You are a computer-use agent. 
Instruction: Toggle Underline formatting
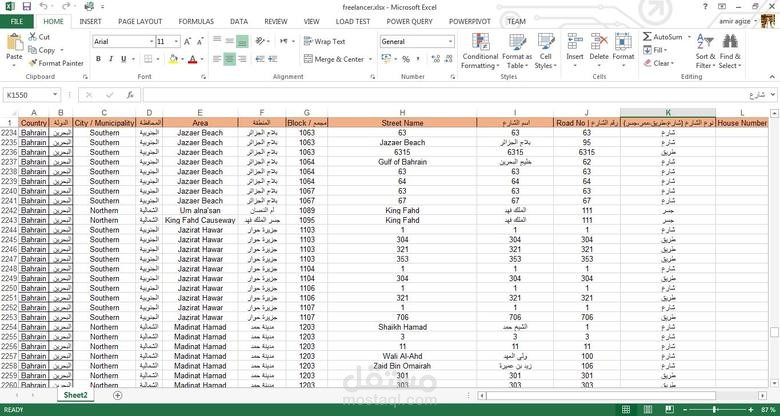(123, 59)
